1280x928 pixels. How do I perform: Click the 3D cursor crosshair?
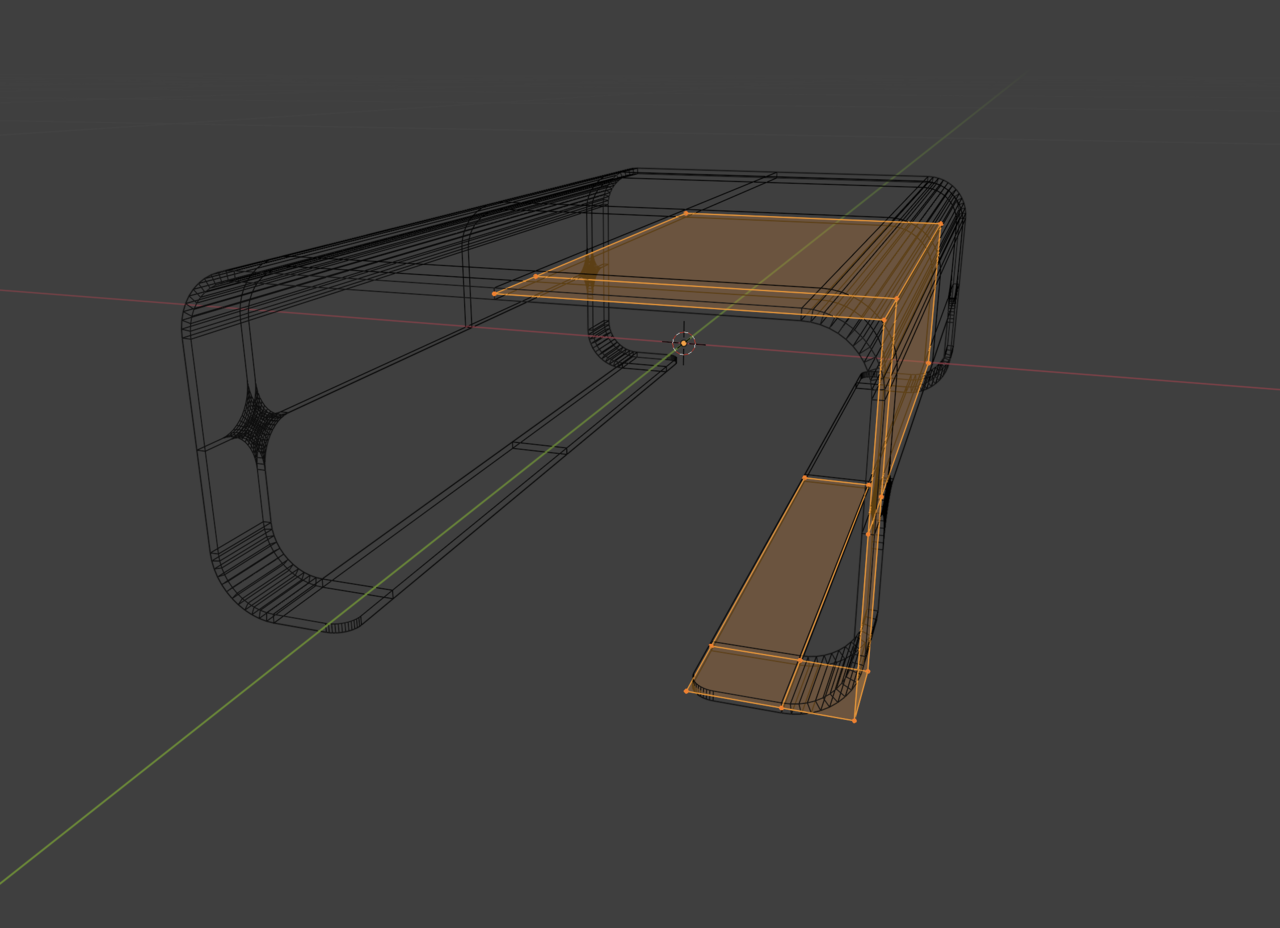point(684,343)
